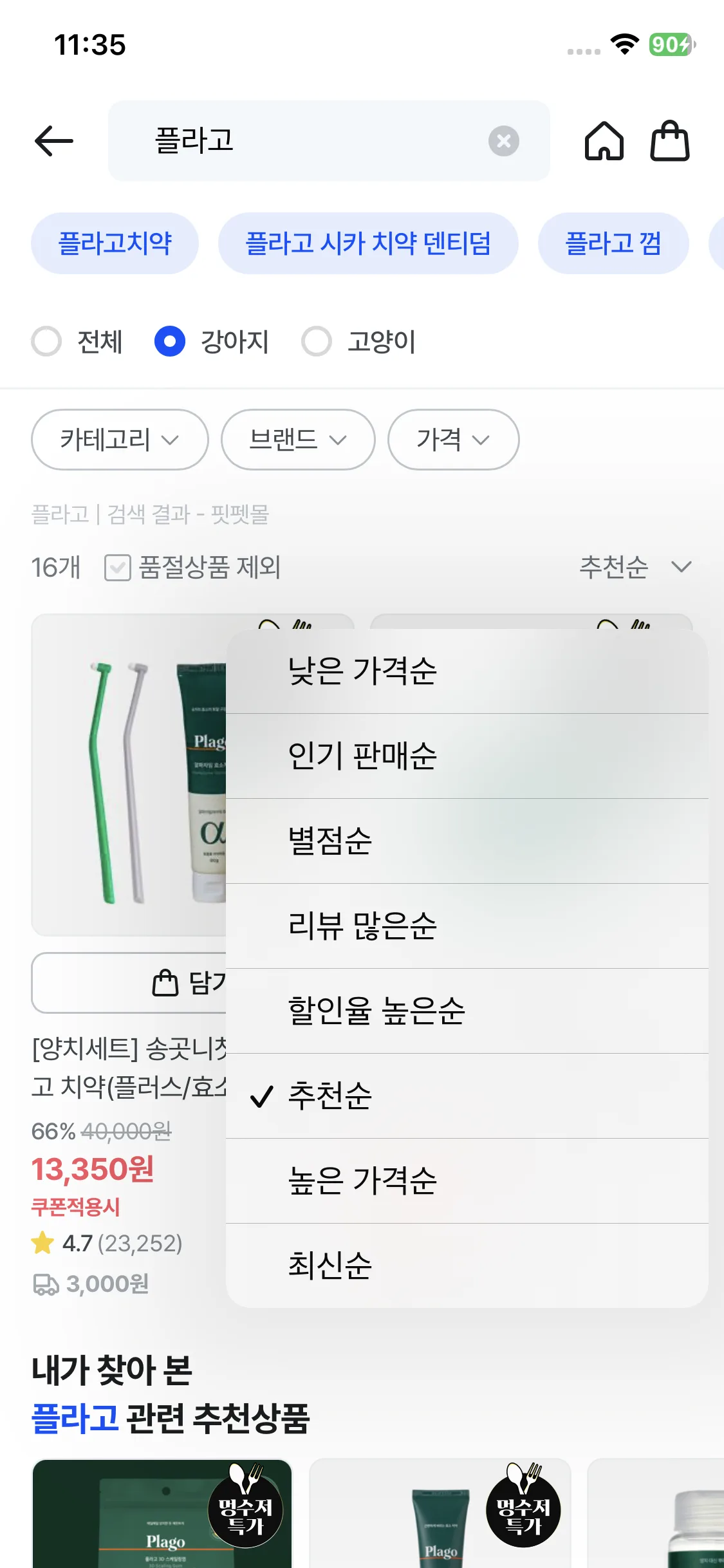
Task: Tap the 플라고치약 suggestion chip
Action: (x=115, y=243)
